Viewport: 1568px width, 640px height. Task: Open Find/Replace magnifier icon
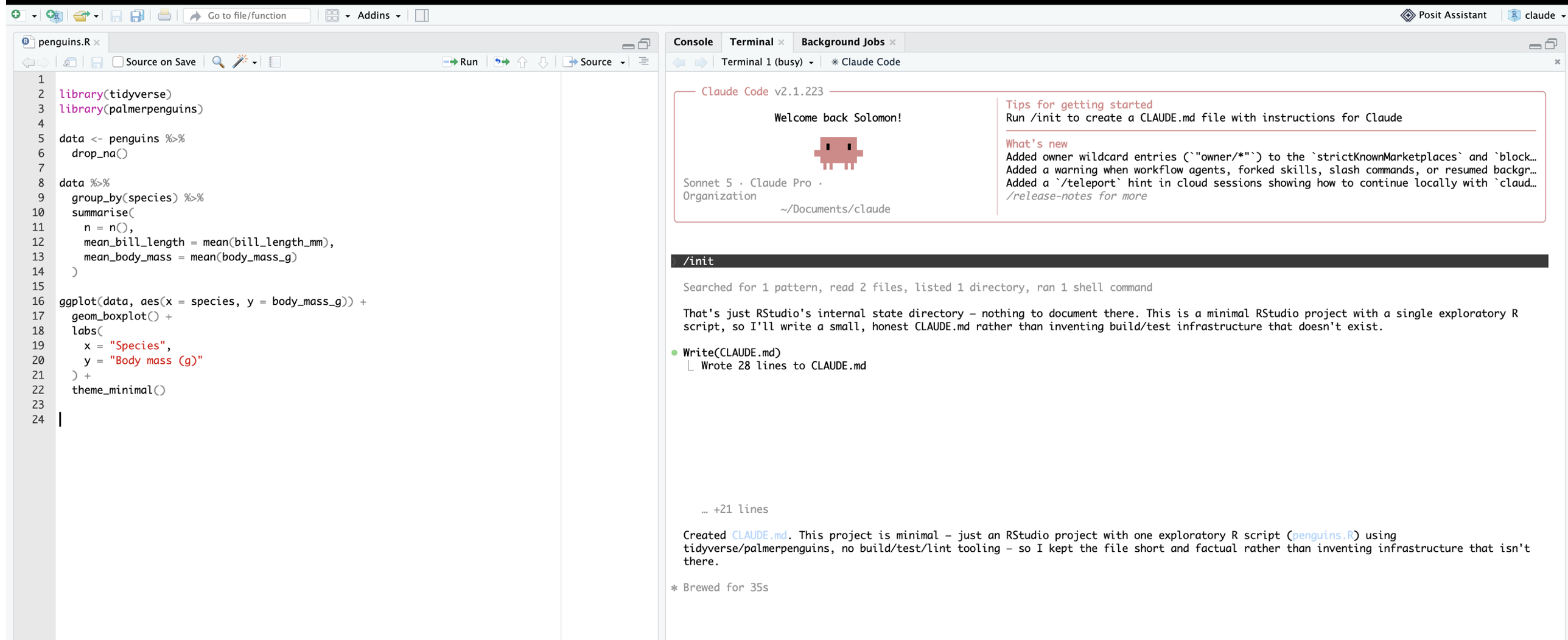[x=218, y=61]
